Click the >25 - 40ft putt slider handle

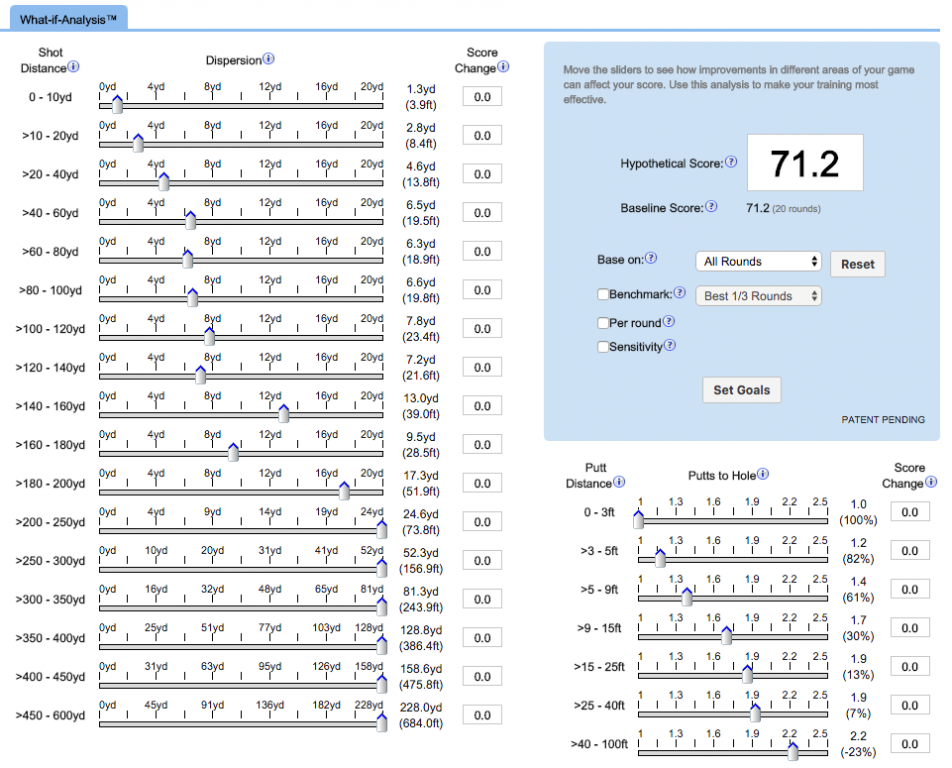coord(755,713)
